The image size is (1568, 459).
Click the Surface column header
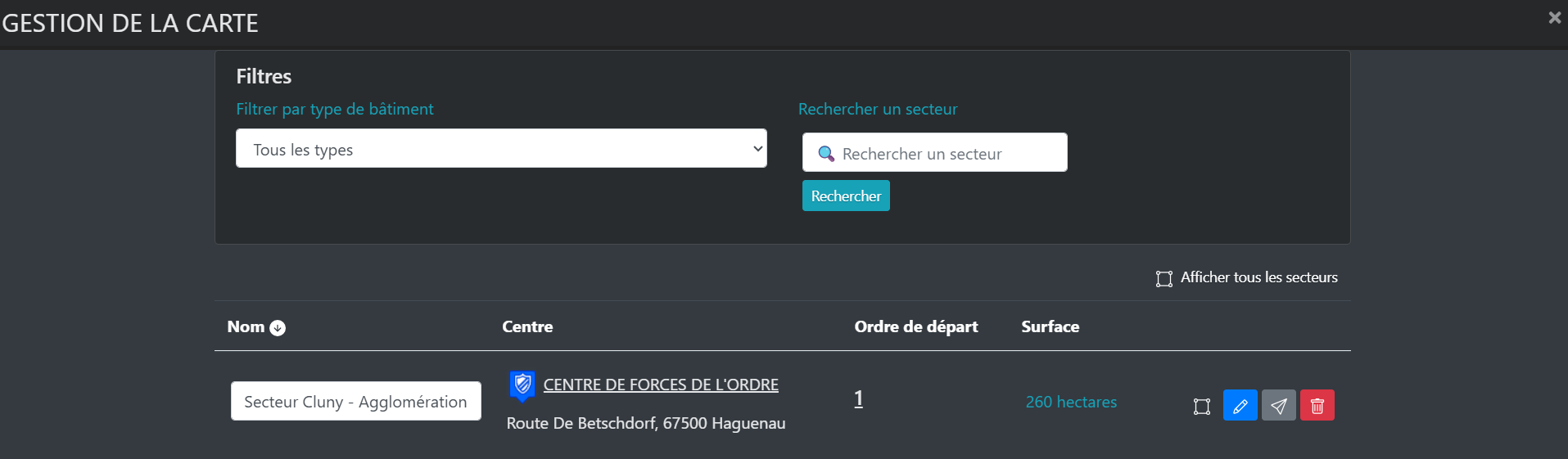click(x=1050, y=326)
